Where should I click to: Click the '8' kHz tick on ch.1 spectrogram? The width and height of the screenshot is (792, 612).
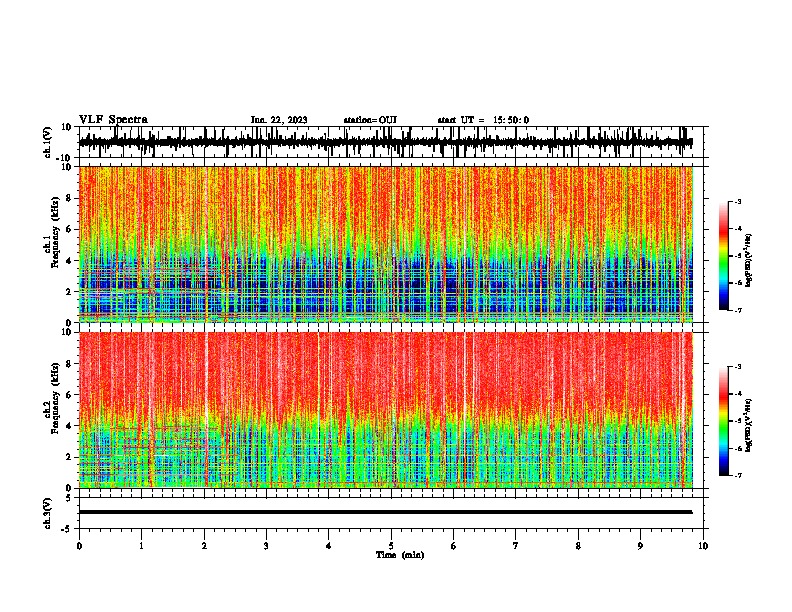69,198
